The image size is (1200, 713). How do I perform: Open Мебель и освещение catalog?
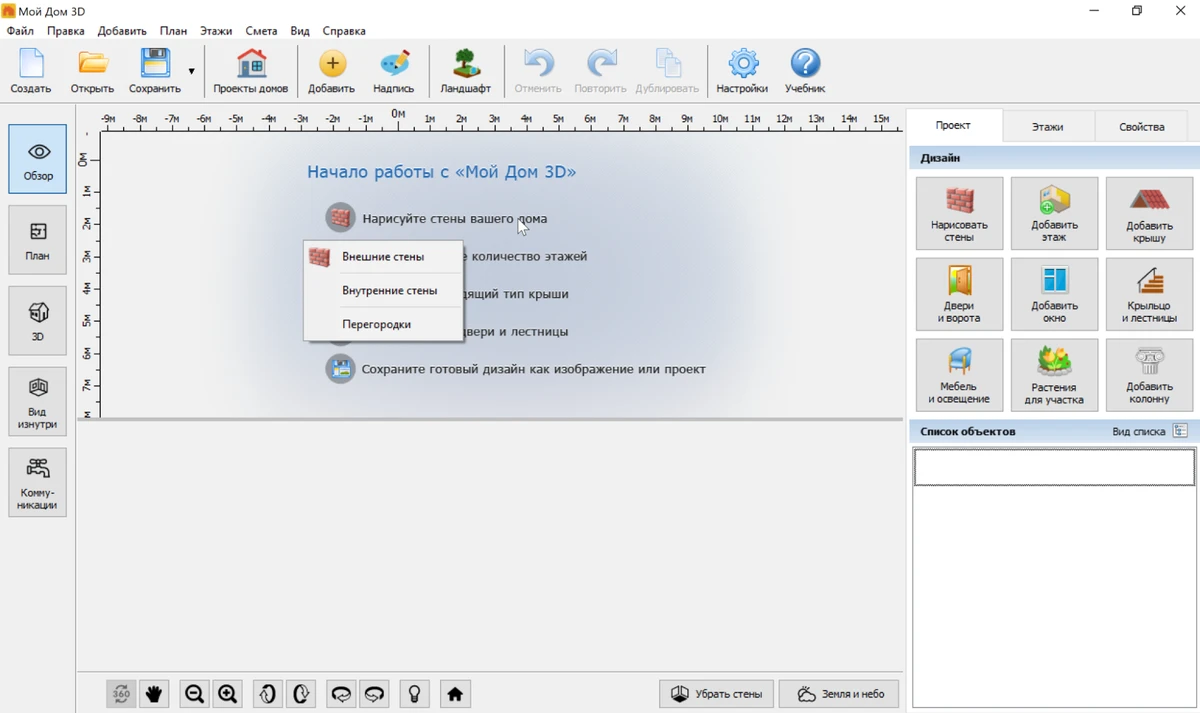(x=959, y=375)
